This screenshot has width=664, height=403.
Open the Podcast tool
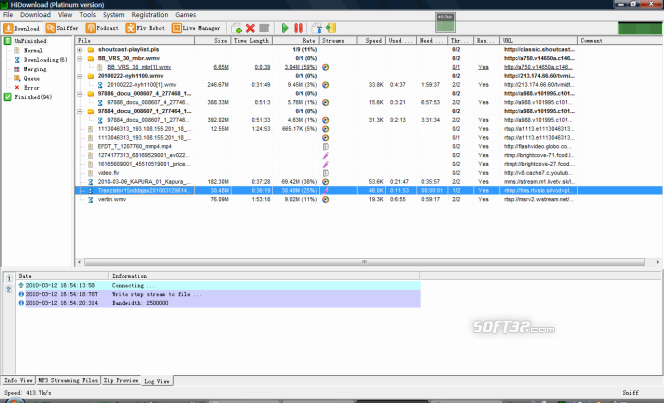pyautogui.click(x=102, y=28)
